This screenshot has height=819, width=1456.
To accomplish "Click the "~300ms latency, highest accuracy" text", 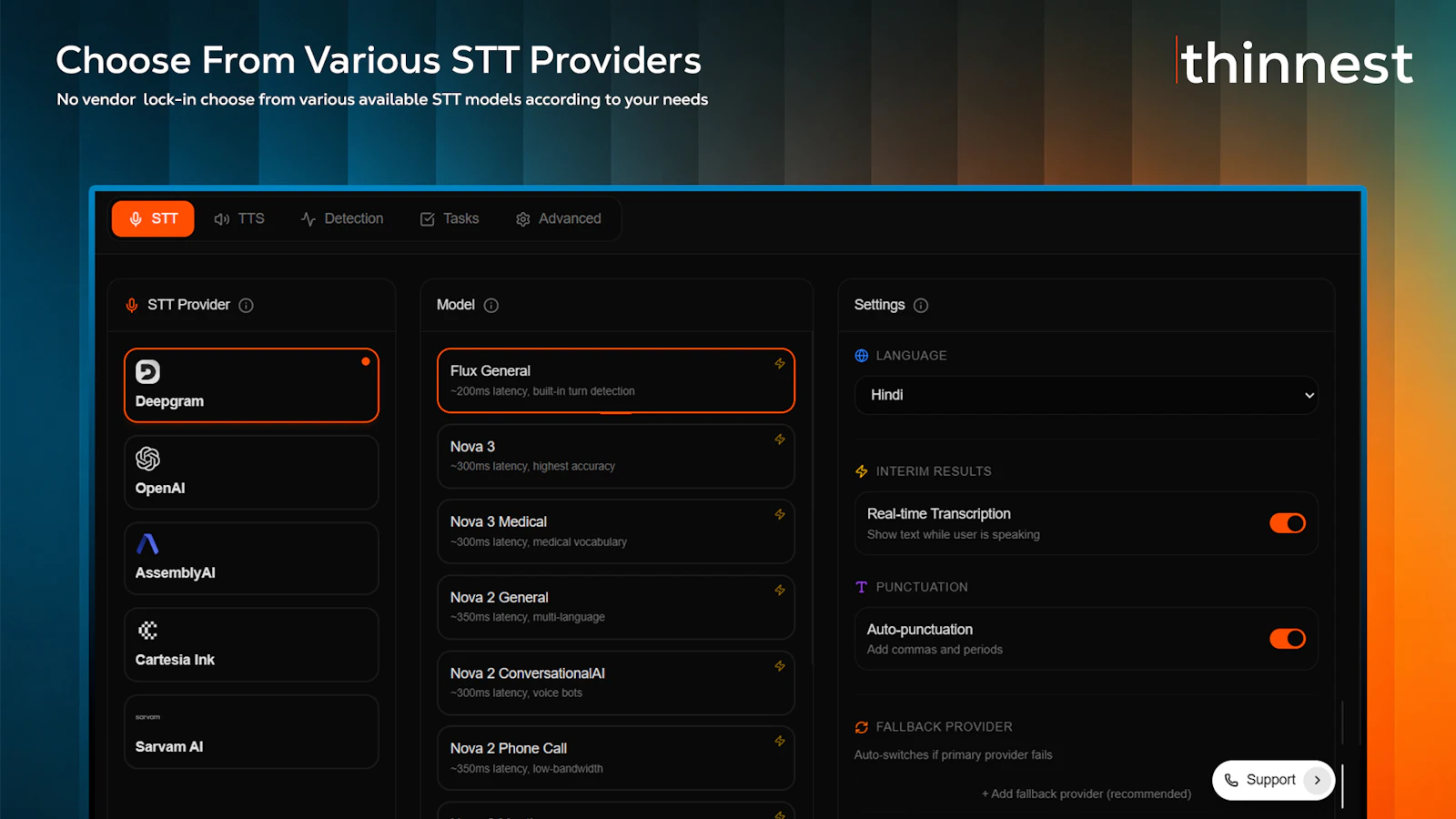I will [x=532, y=467].
